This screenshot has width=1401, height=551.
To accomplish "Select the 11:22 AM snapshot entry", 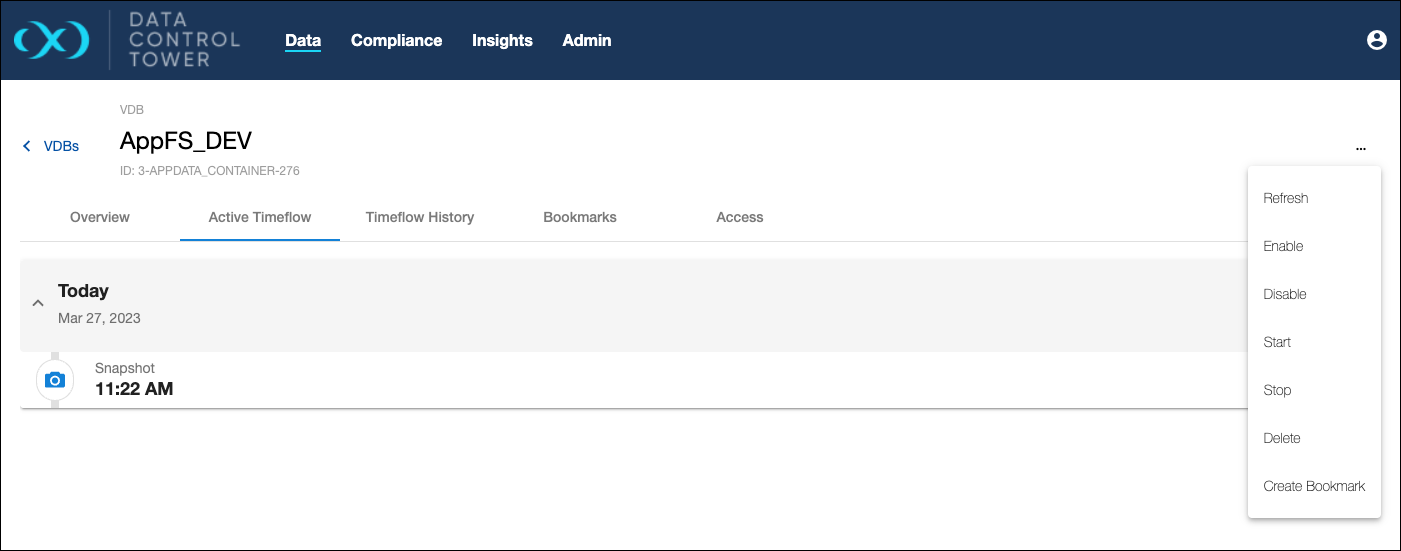I will tap(134, 389).
